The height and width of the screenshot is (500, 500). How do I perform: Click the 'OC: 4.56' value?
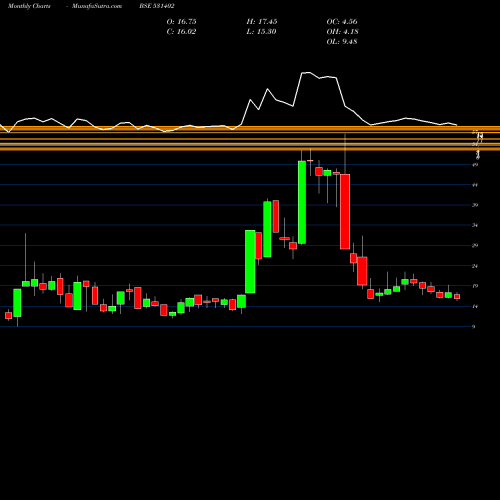(x=342, y=22)
